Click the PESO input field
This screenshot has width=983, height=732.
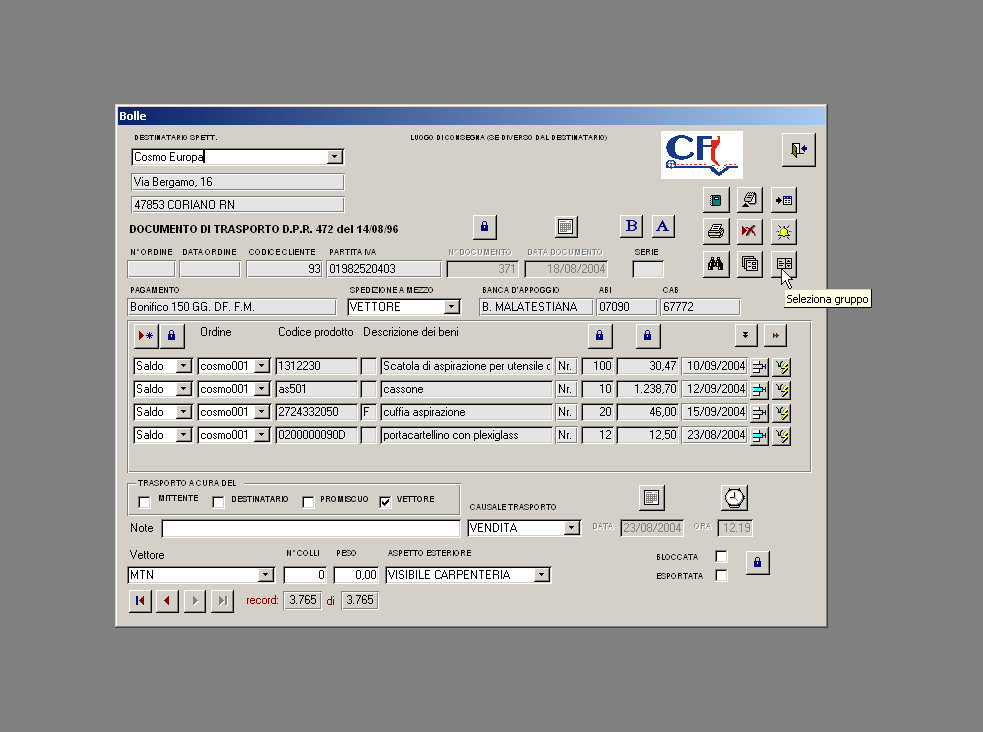[x=356, y=575]
